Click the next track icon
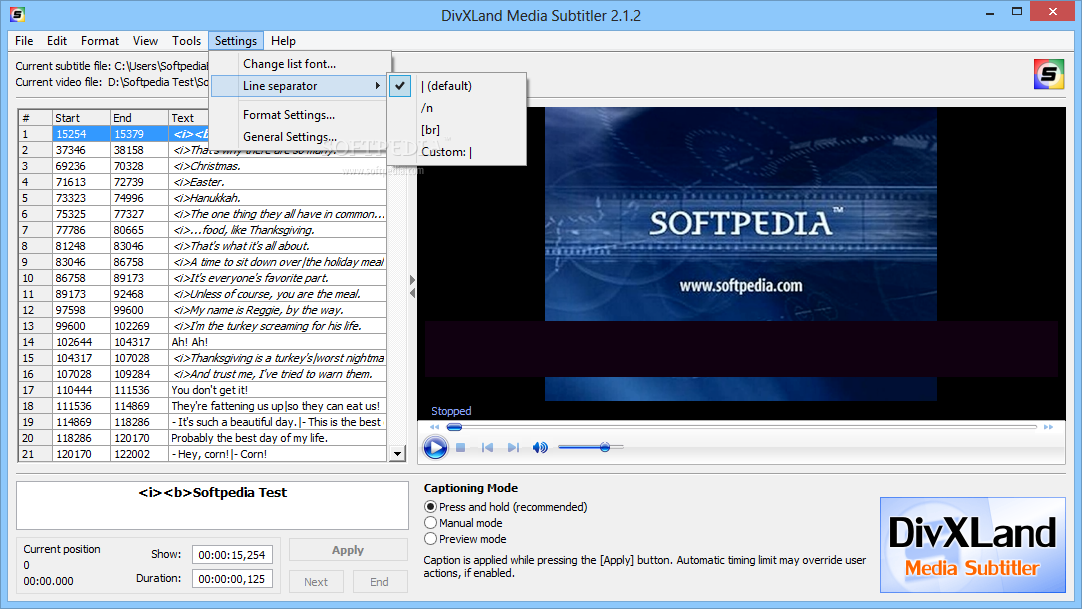 (x=513, y=448)
